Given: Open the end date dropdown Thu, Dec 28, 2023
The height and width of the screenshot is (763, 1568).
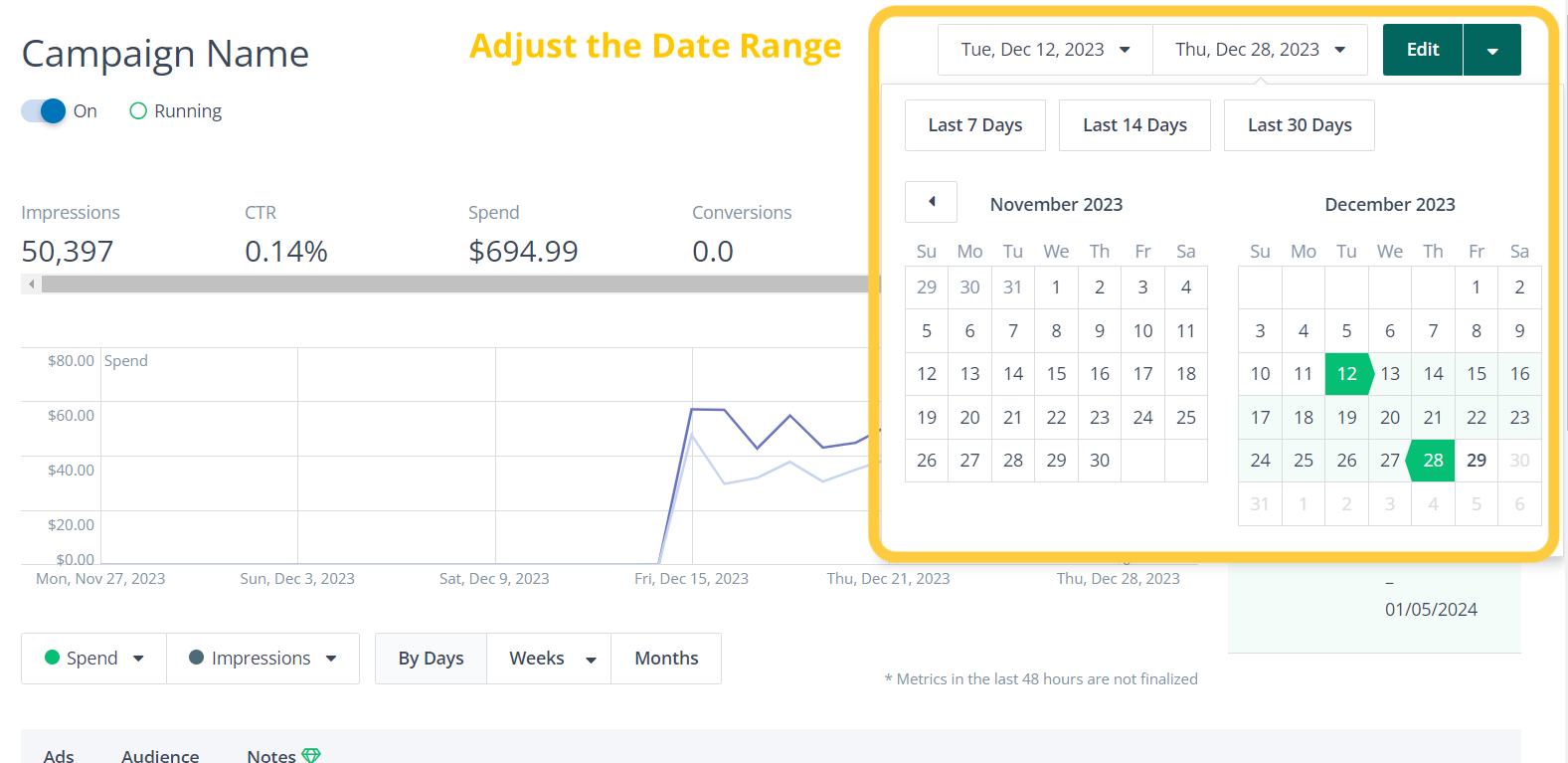Looking at the screenshot, I should click(1260, 50).
